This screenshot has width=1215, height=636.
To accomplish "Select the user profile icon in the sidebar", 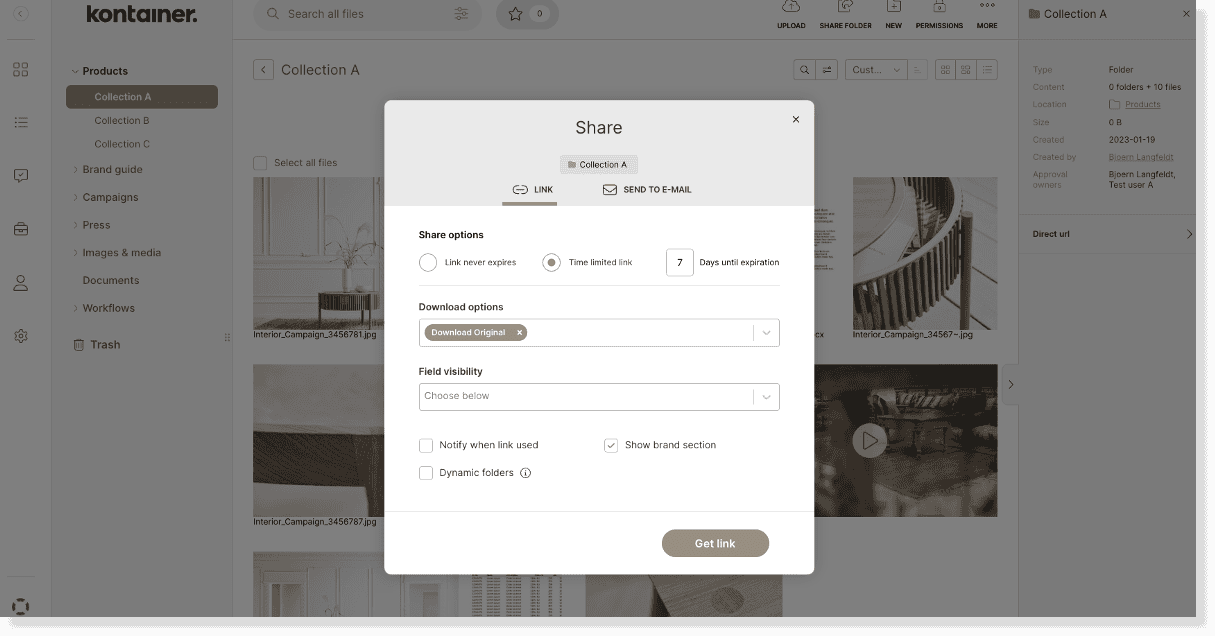I will point(21,283).
